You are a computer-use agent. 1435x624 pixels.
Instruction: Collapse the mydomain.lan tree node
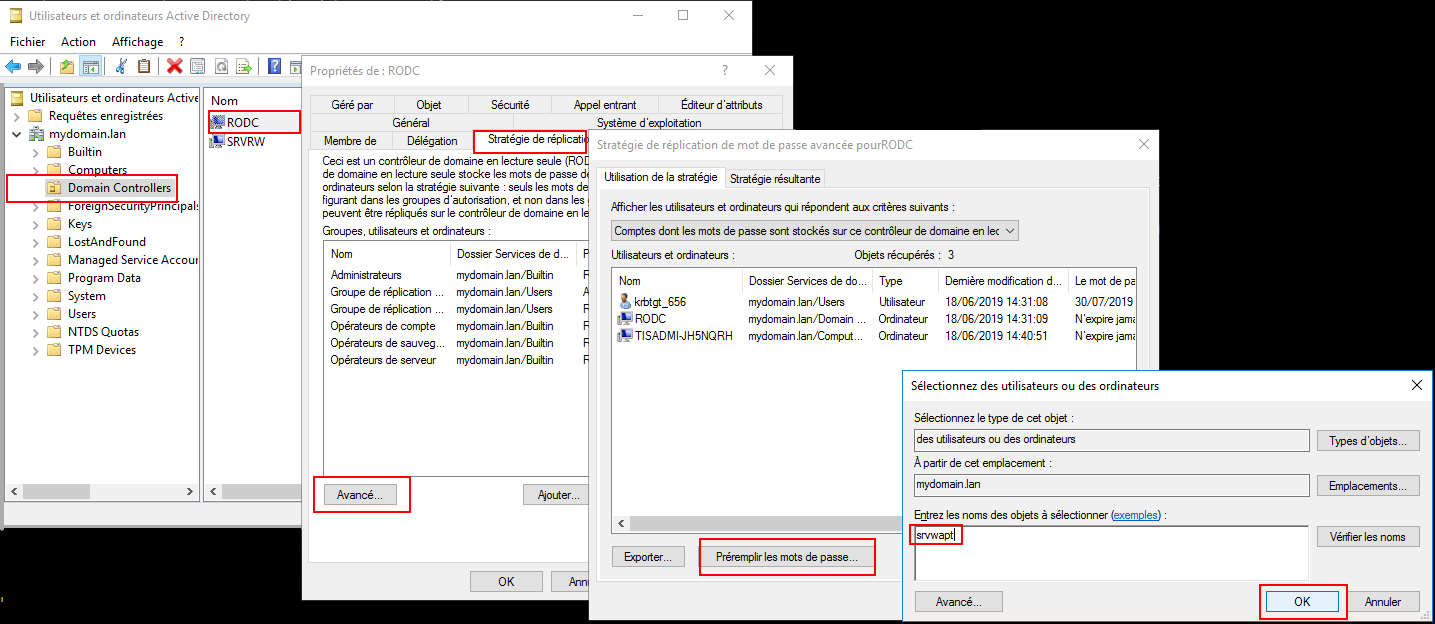coord(17,134)
